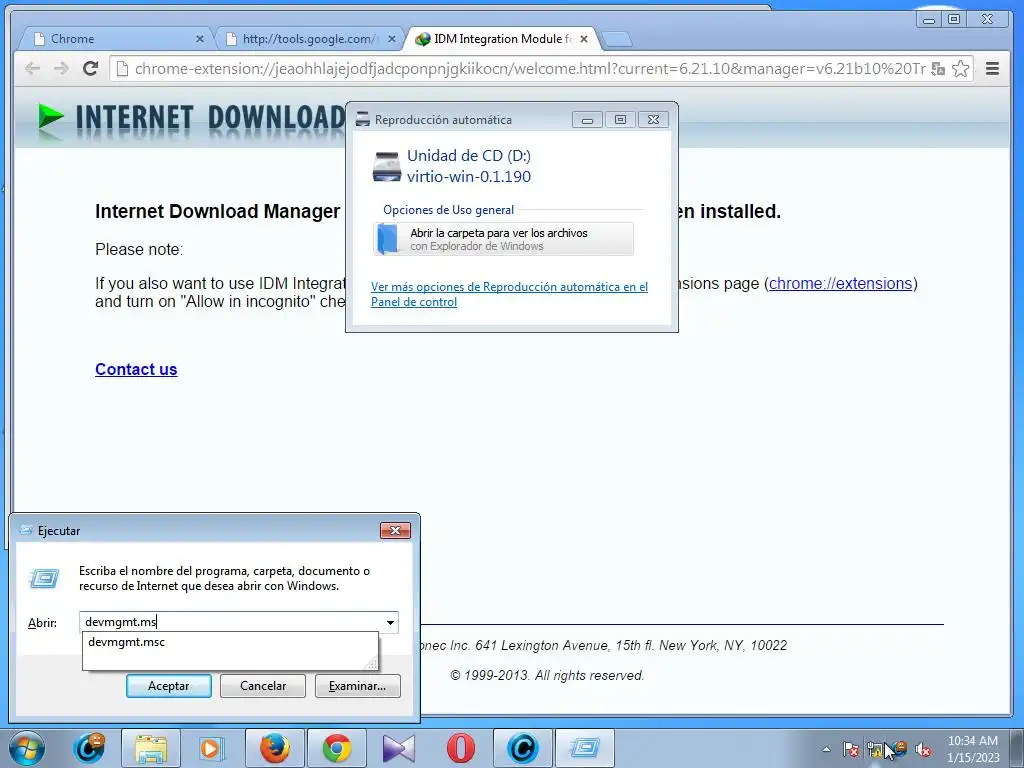Click the address bar URL field
The width and height of the screenshot is (1024, 768).
coord(529,69)
